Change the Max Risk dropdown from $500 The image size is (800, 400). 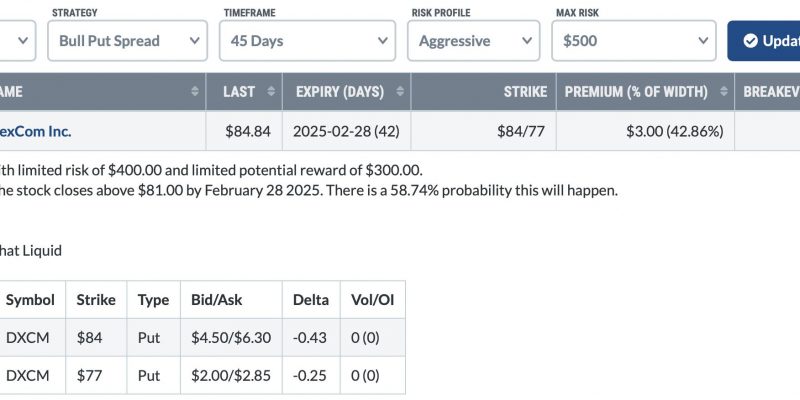634,41
